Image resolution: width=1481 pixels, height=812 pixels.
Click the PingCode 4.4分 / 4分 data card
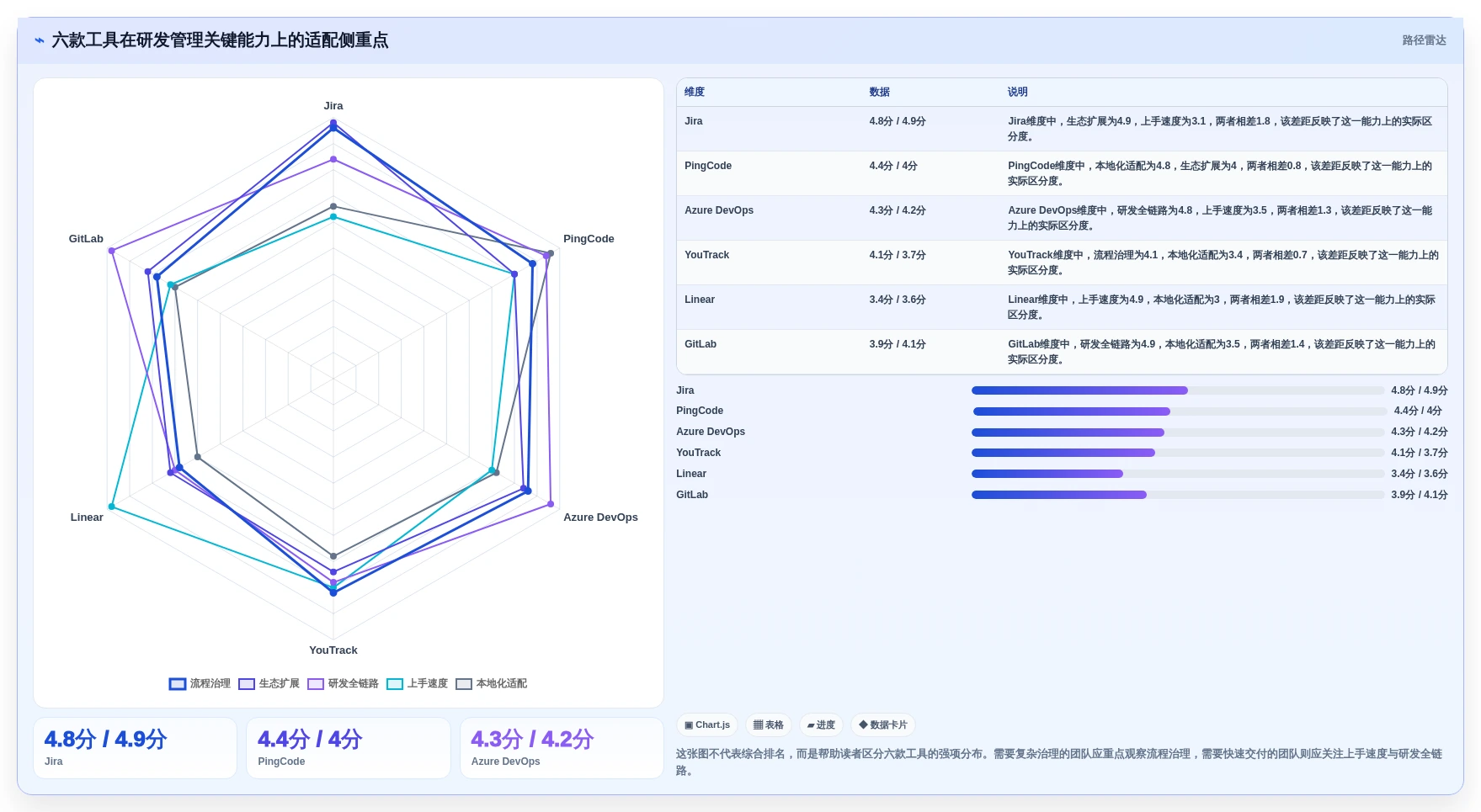(x=349, y=748)
